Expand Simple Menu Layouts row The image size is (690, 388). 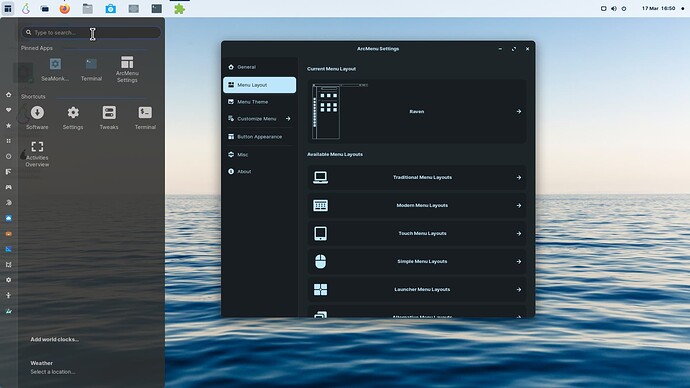pyautogui.click(x=417, y=261)
